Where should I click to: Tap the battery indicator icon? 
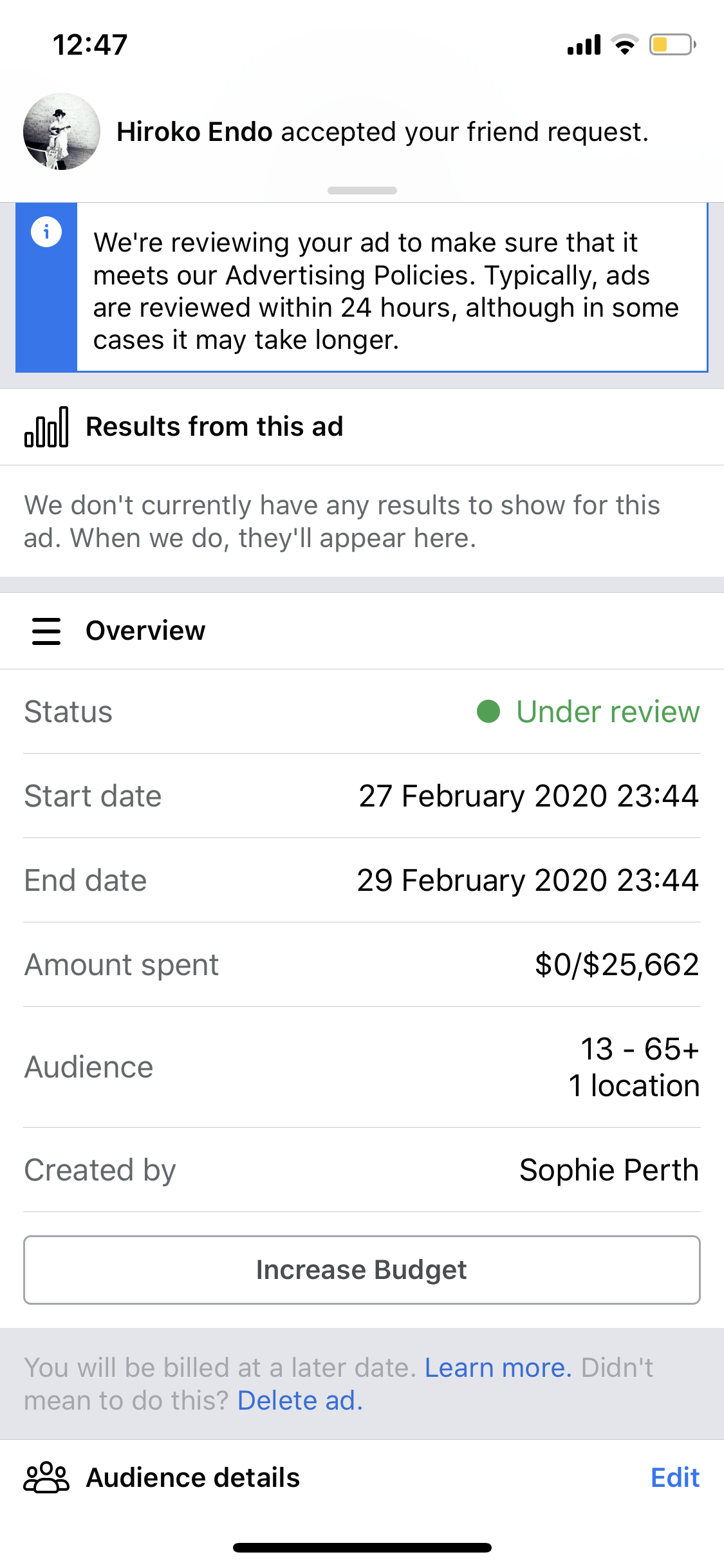click(x=673, y=44)
